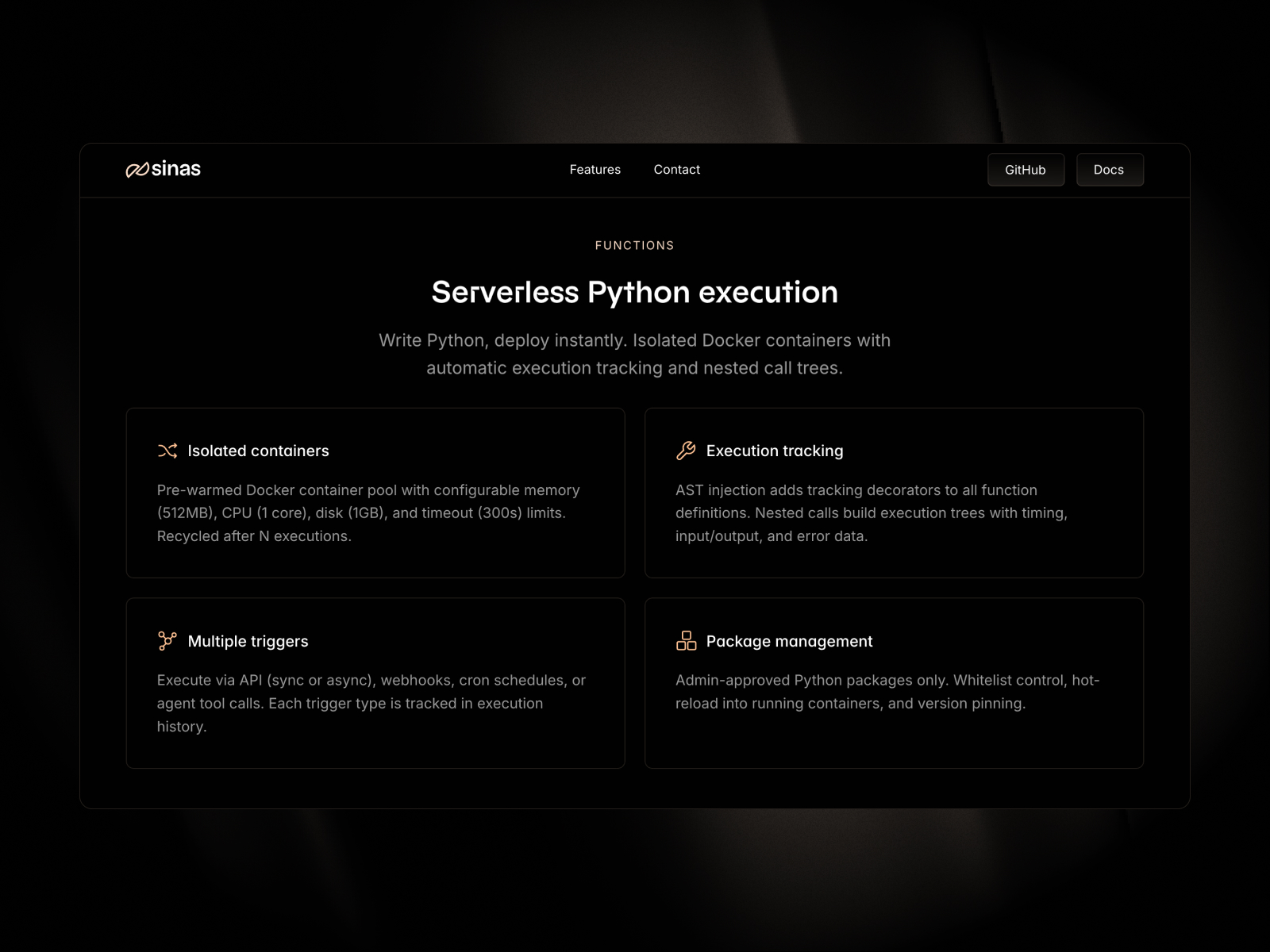The width and height of the screenshot is (1270, 952).
Task: Click the 'Execute via API (sync or async)' description
Action: (371, 703)
